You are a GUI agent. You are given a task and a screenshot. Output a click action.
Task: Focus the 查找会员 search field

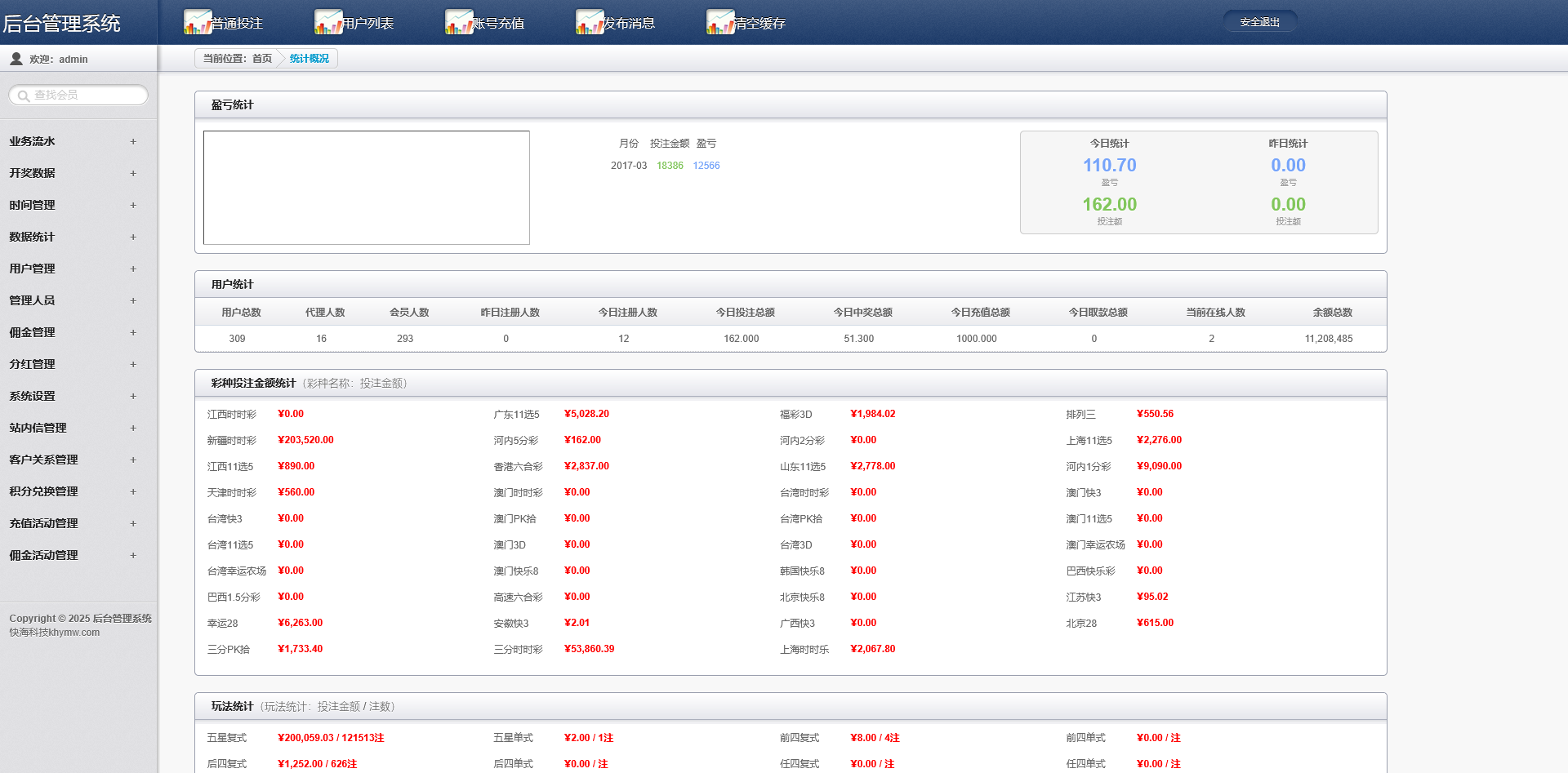pyautogui.click(x=87, y=96)
